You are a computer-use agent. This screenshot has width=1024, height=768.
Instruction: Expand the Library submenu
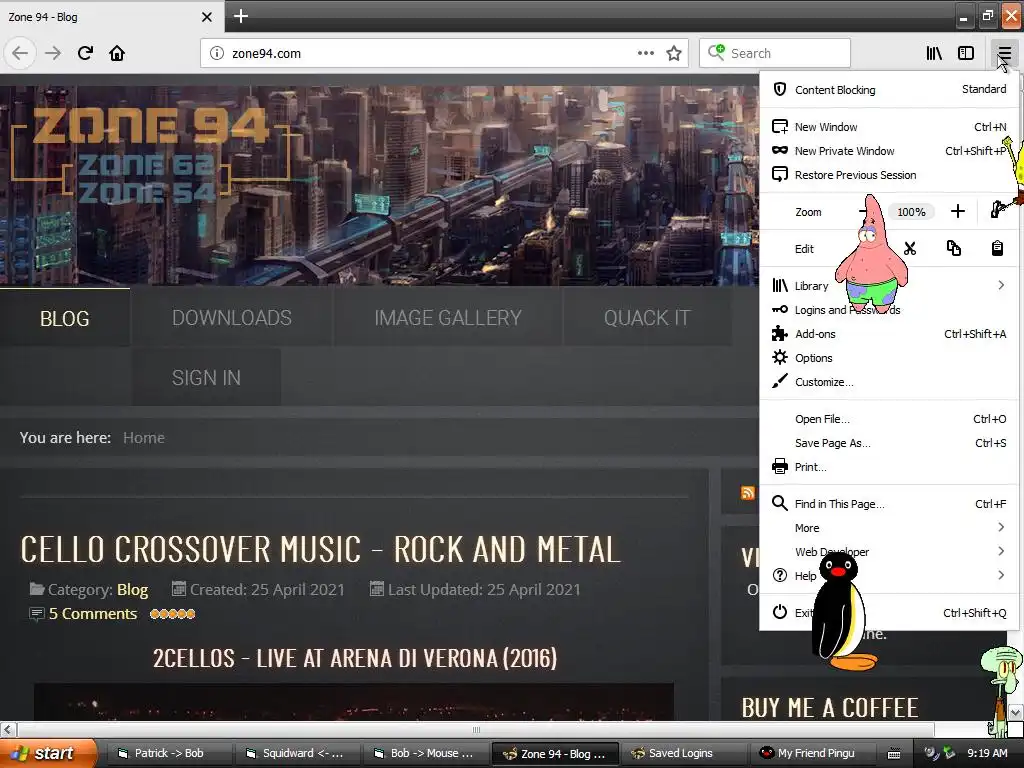pos(889,285)
